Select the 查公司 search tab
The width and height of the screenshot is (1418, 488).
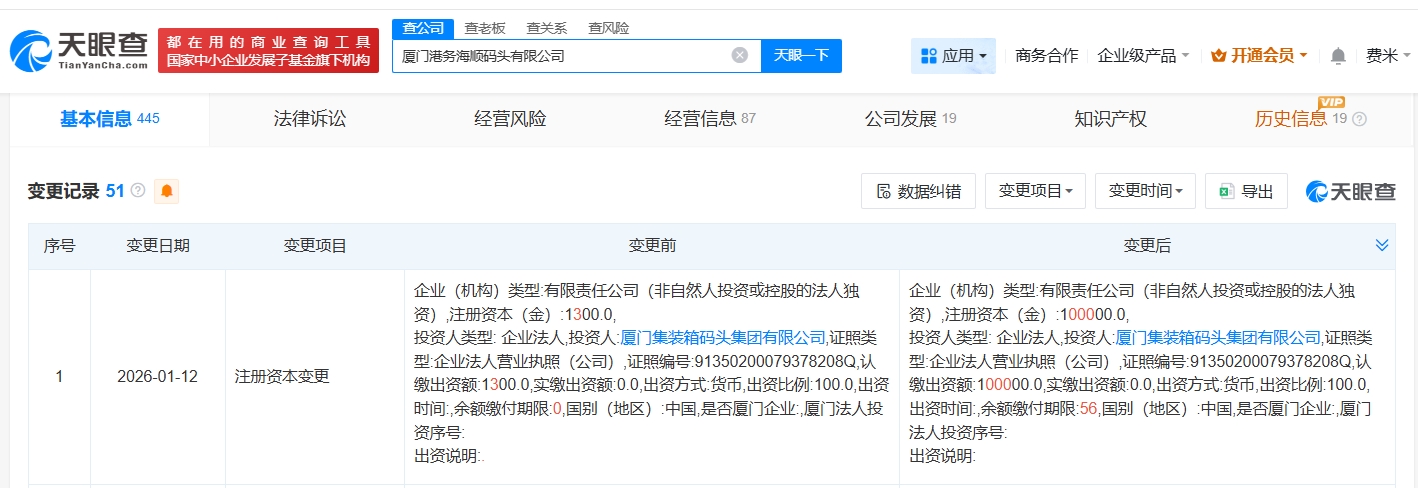423,28
